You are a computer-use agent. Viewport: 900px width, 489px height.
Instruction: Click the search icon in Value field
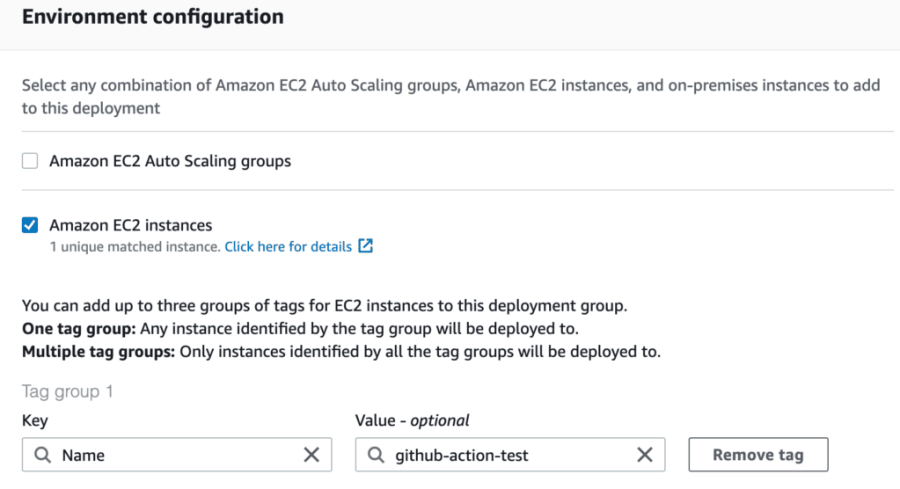click(x=376, y=455)
